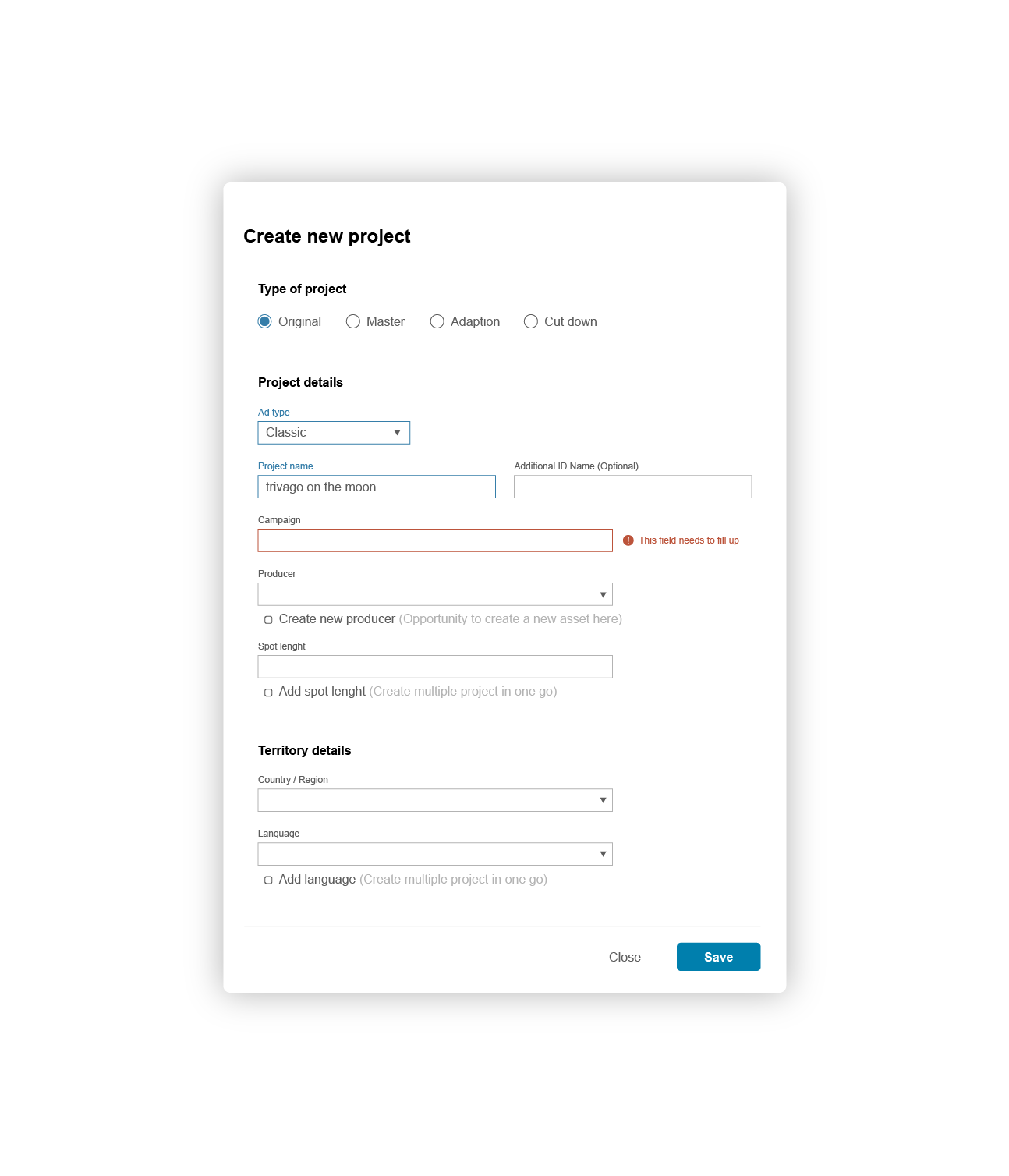Check Add spot lenght to create multiple projects
Viewport: 1009px width, 1176px height.
pos(267,692)
